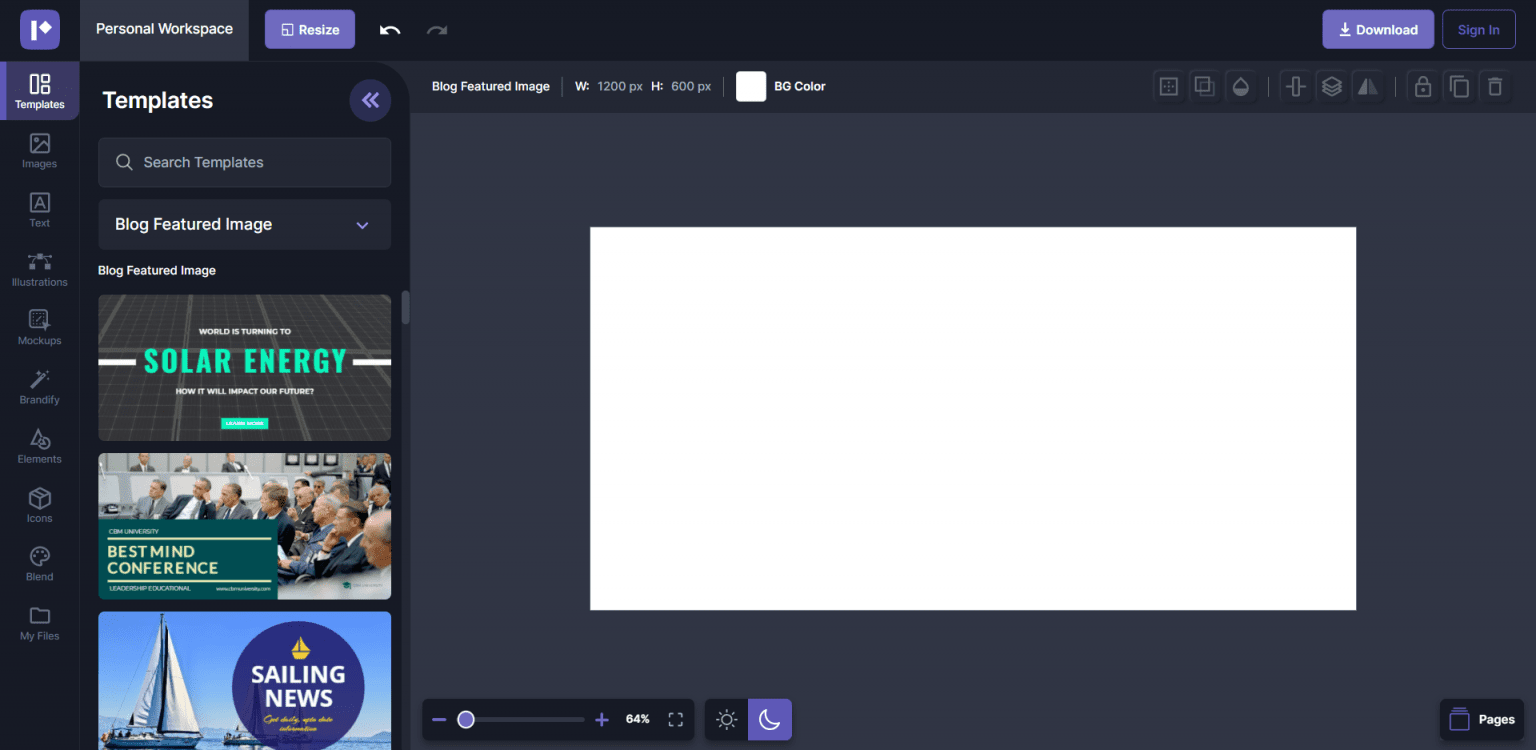Collapse the Templates panel with double chevron
The height and width of the screenshot is (750, 1536).
(x=370, y=100)
